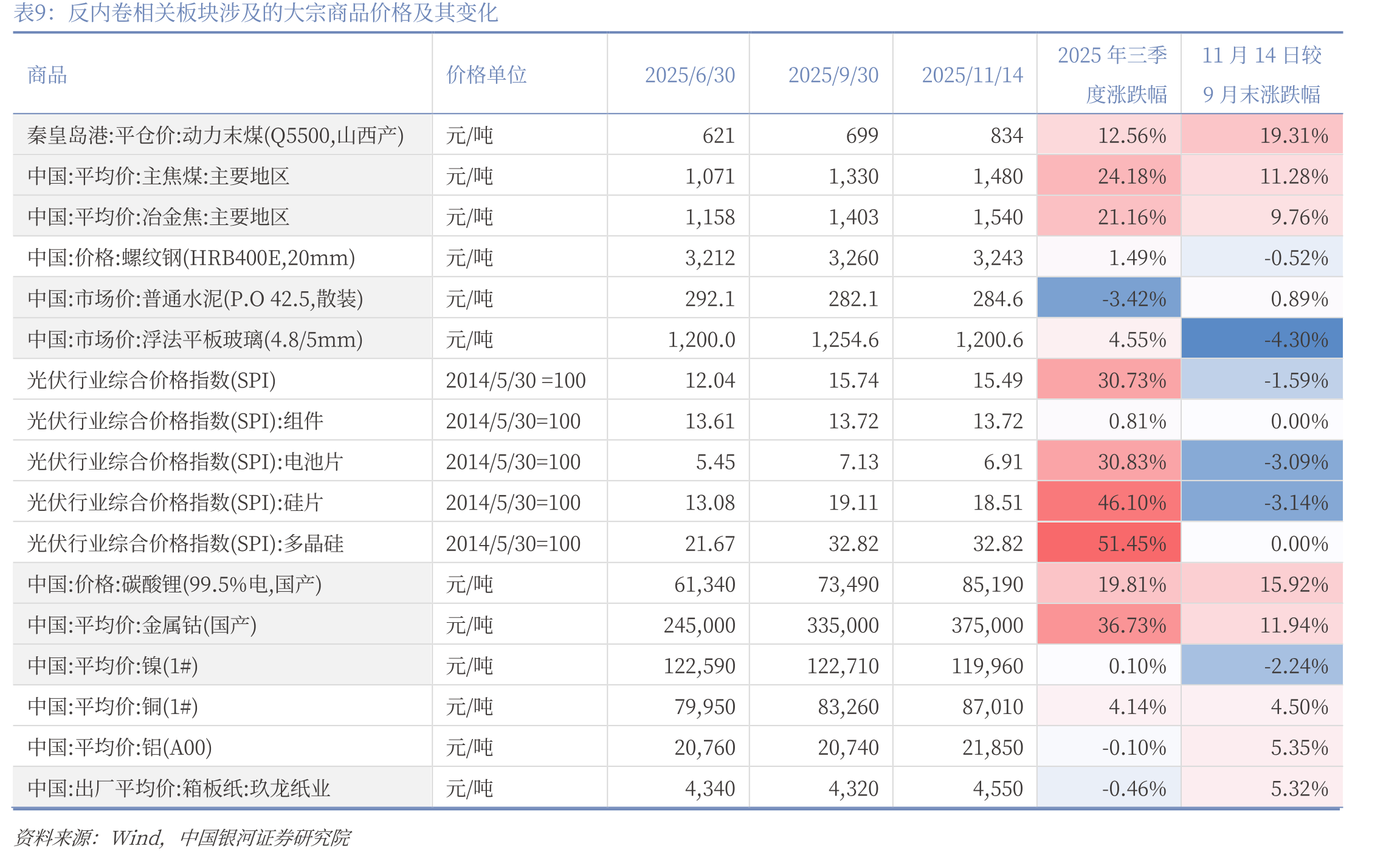Click the 375,000 price value
This screenshot has height=857, width=1400.
(x=987, y=625)
